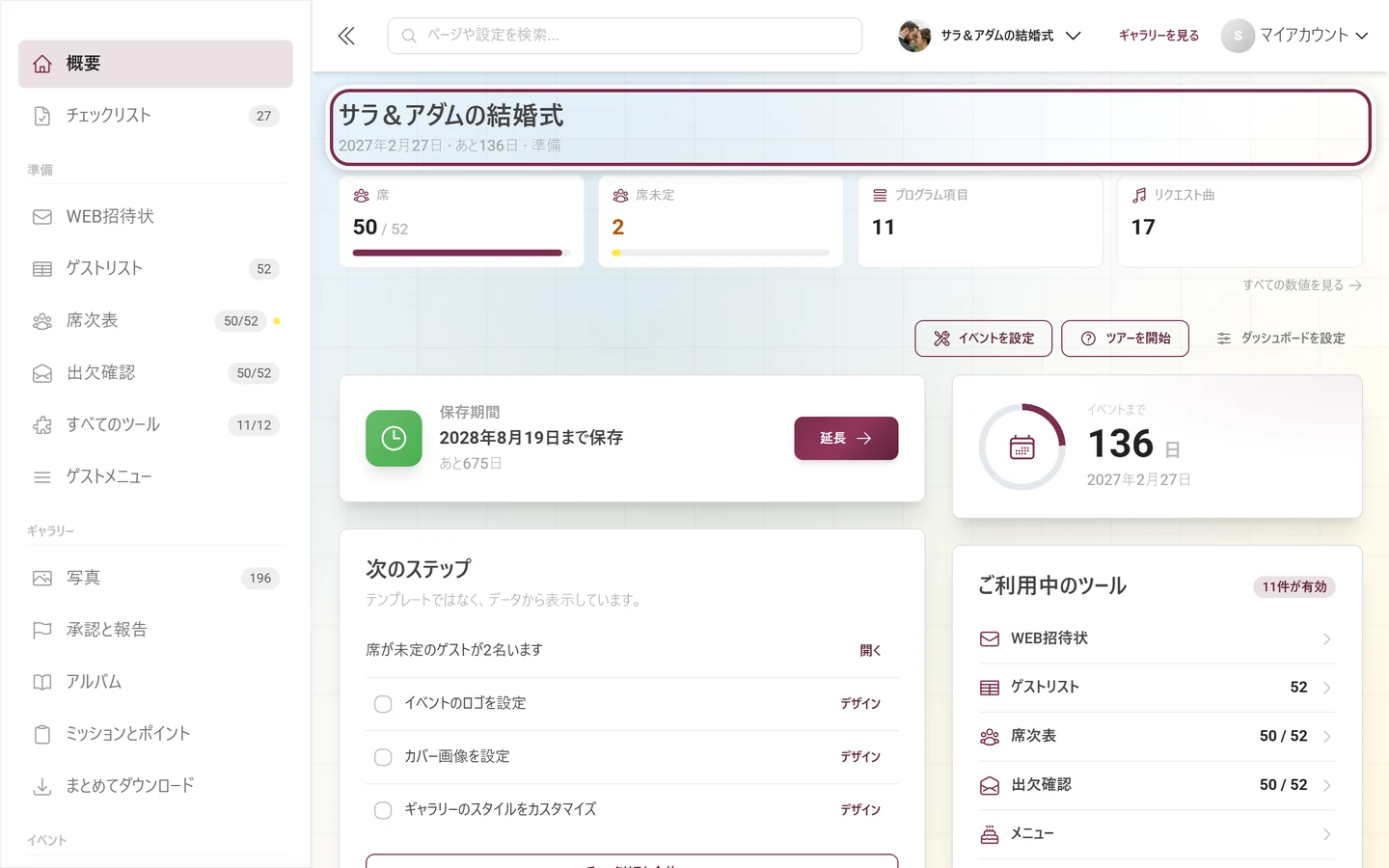The width and height of the screenshot is (1389, 868).
Task: Start the tour with ツアーを開始
Action: pyautogui.click(x=1125, y=339)
